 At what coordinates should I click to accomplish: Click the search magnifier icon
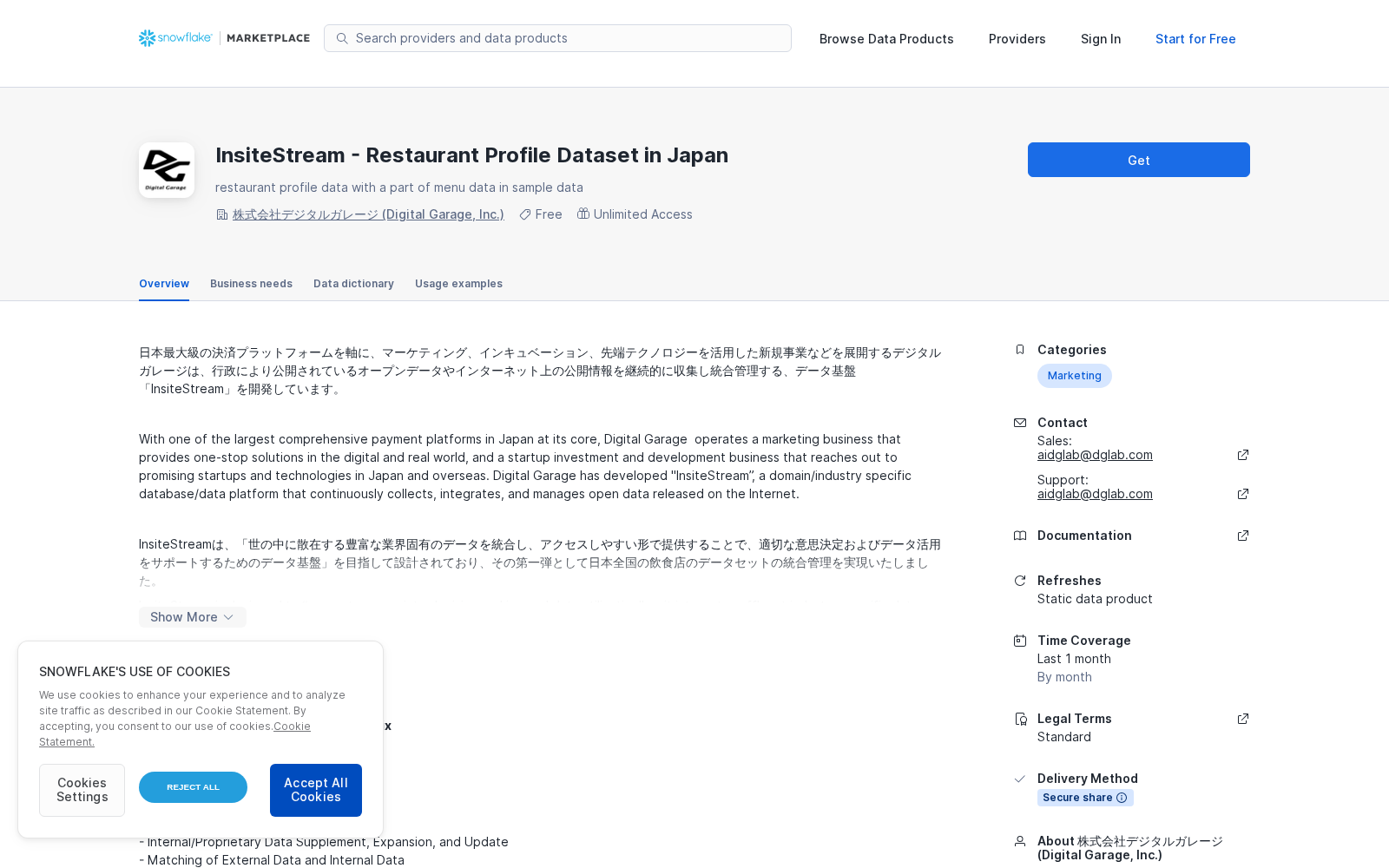[342, 38]
